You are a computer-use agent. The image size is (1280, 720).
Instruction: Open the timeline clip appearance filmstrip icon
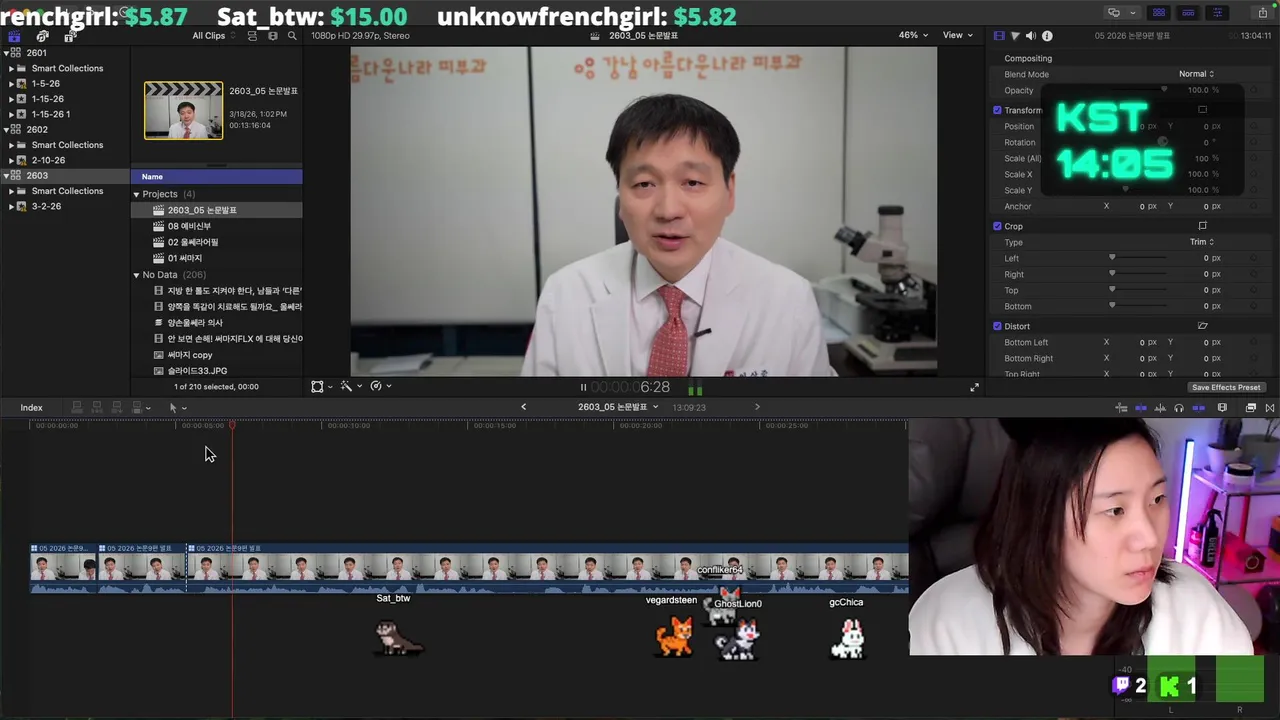coord(1222,408)
